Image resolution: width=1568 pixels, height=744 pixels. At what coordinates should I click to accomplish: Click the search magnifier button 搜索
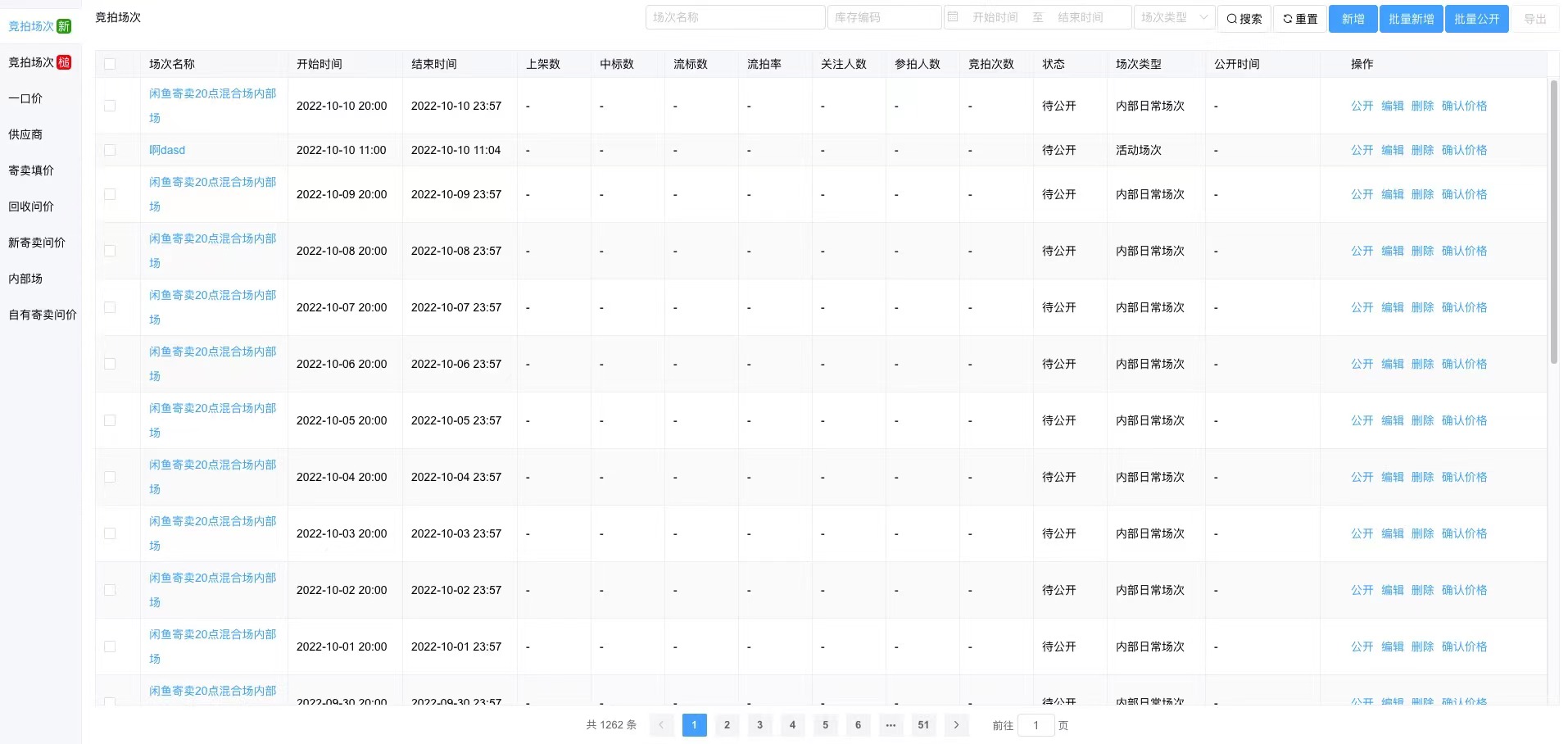(x=1244, y=19)
